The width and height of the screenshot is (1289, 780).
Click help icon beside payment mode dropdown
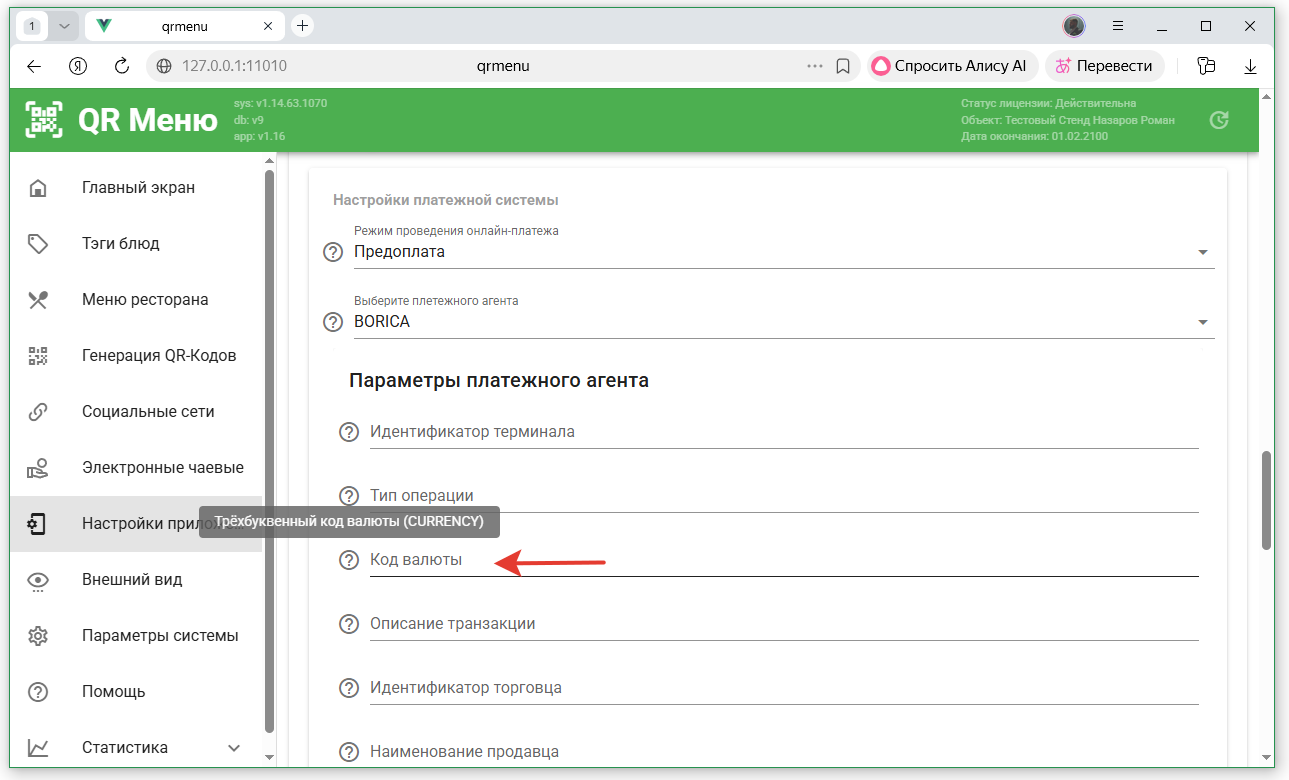(333, 252)
